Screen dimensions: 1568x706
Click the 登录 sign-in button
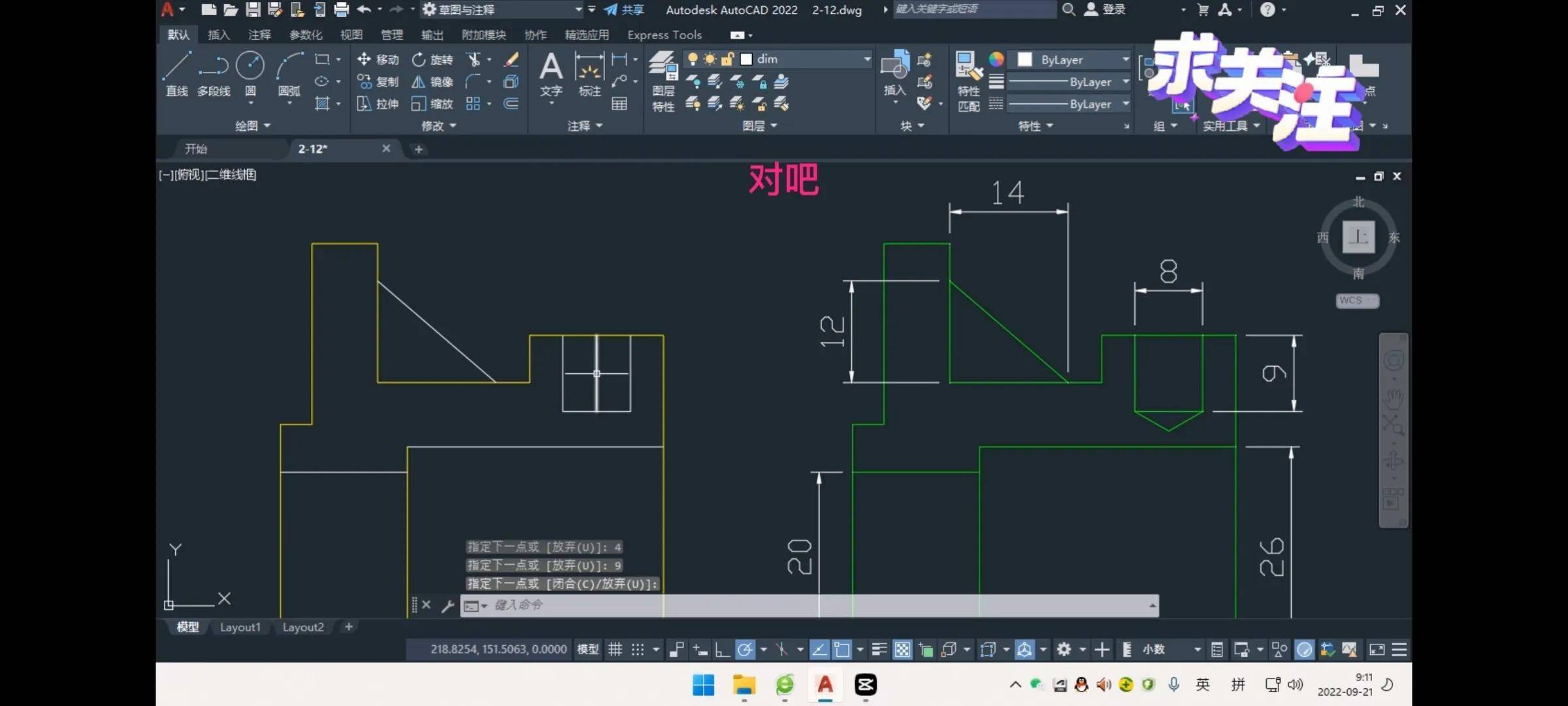(1105, 9)
